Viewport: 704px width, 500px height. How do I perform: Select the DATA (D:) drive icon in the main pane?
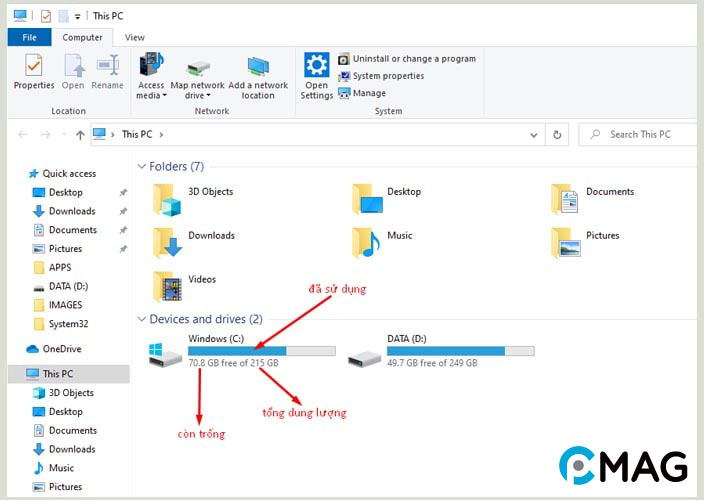364,358
